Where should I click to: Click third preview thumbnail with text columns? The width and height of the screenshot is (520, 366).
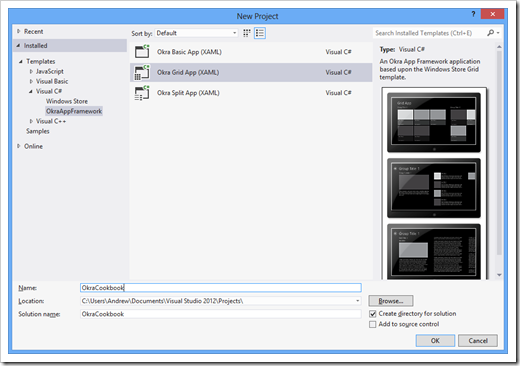(x=434, y=252)
